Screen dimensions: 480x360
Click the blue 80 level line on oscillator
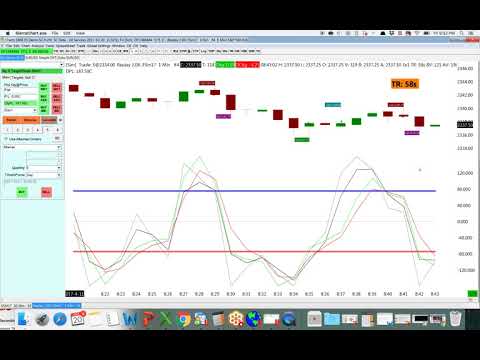[x=254, y=191]
